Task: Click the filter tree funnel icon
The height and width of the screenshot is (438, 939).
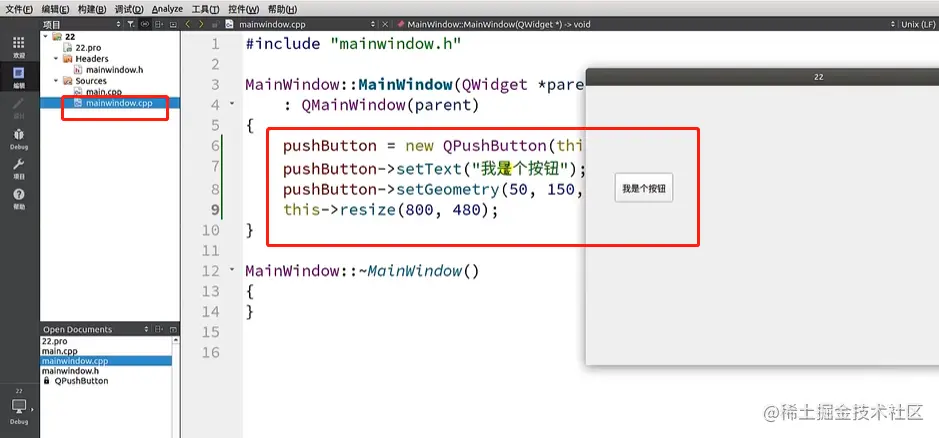Action: (x=131, y=25)
